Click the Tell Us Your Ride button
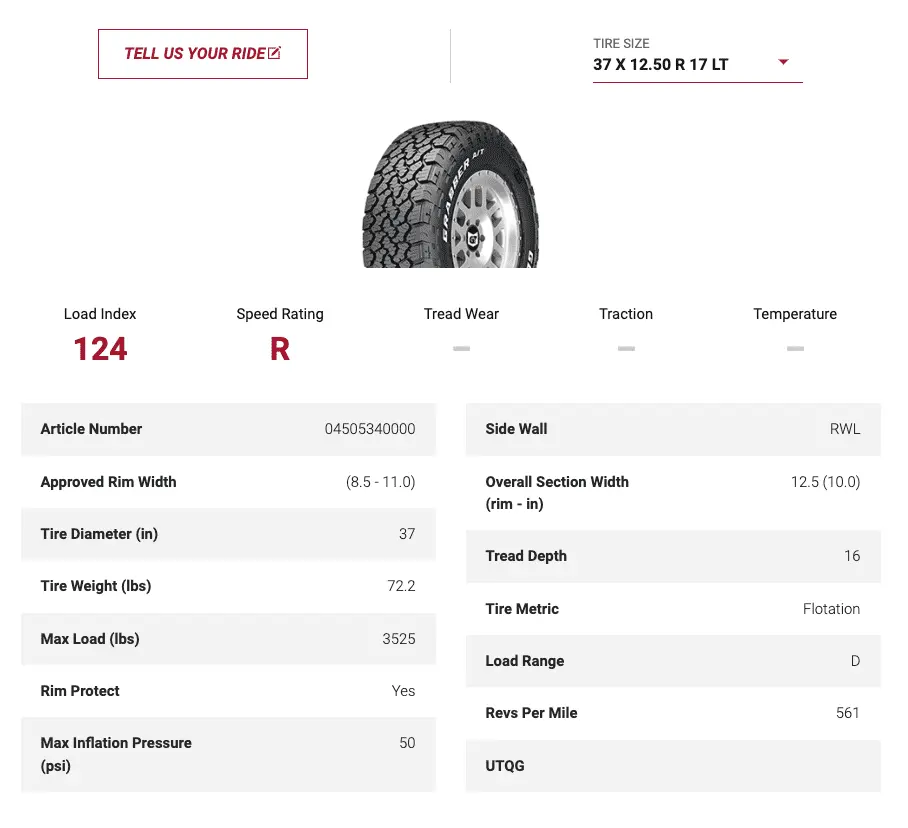The height and width of the screenshot is (828, 908). (202, 54)
